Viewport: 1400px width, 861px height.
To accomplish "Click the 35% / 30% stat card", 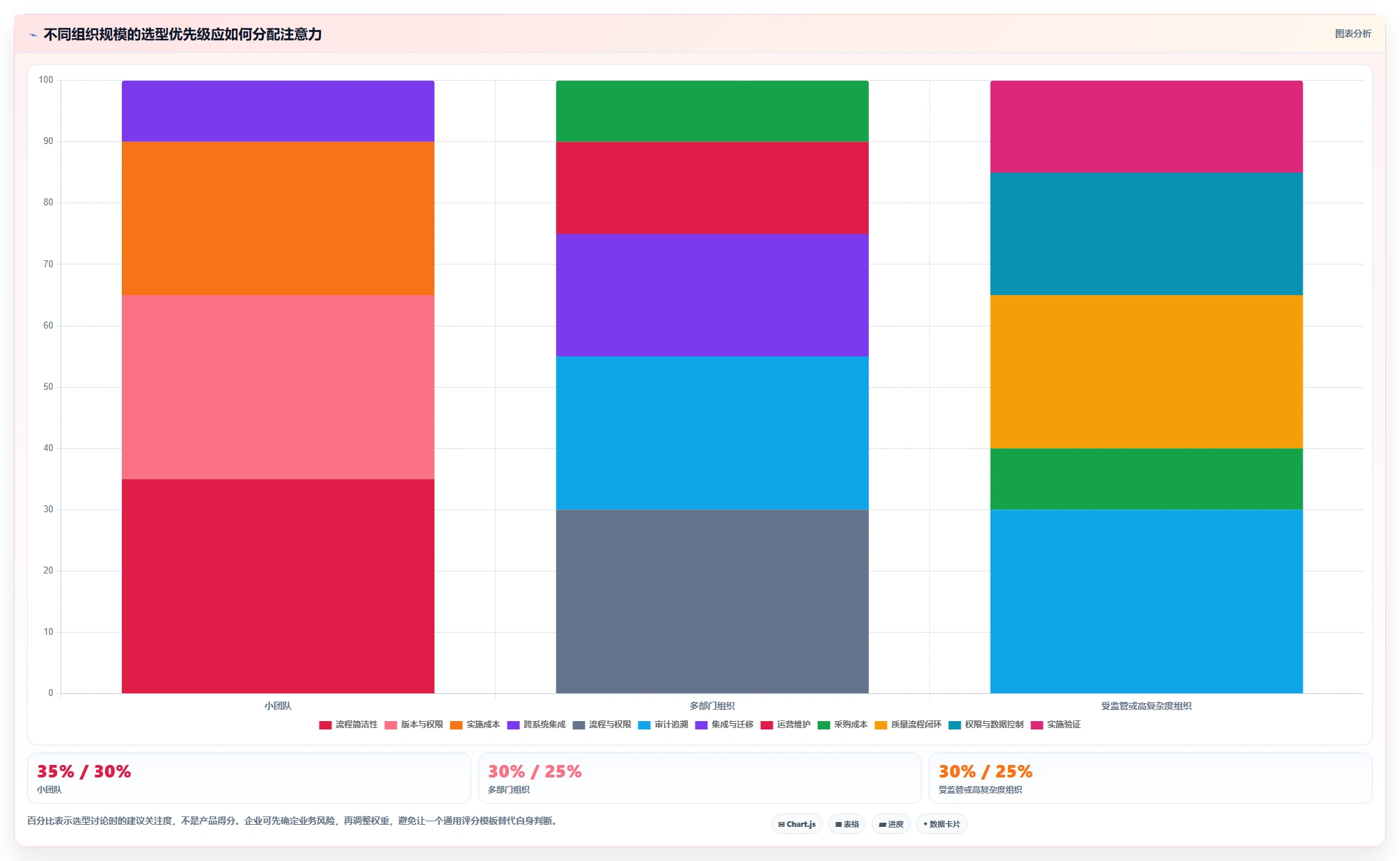I will tap(249, 778).
